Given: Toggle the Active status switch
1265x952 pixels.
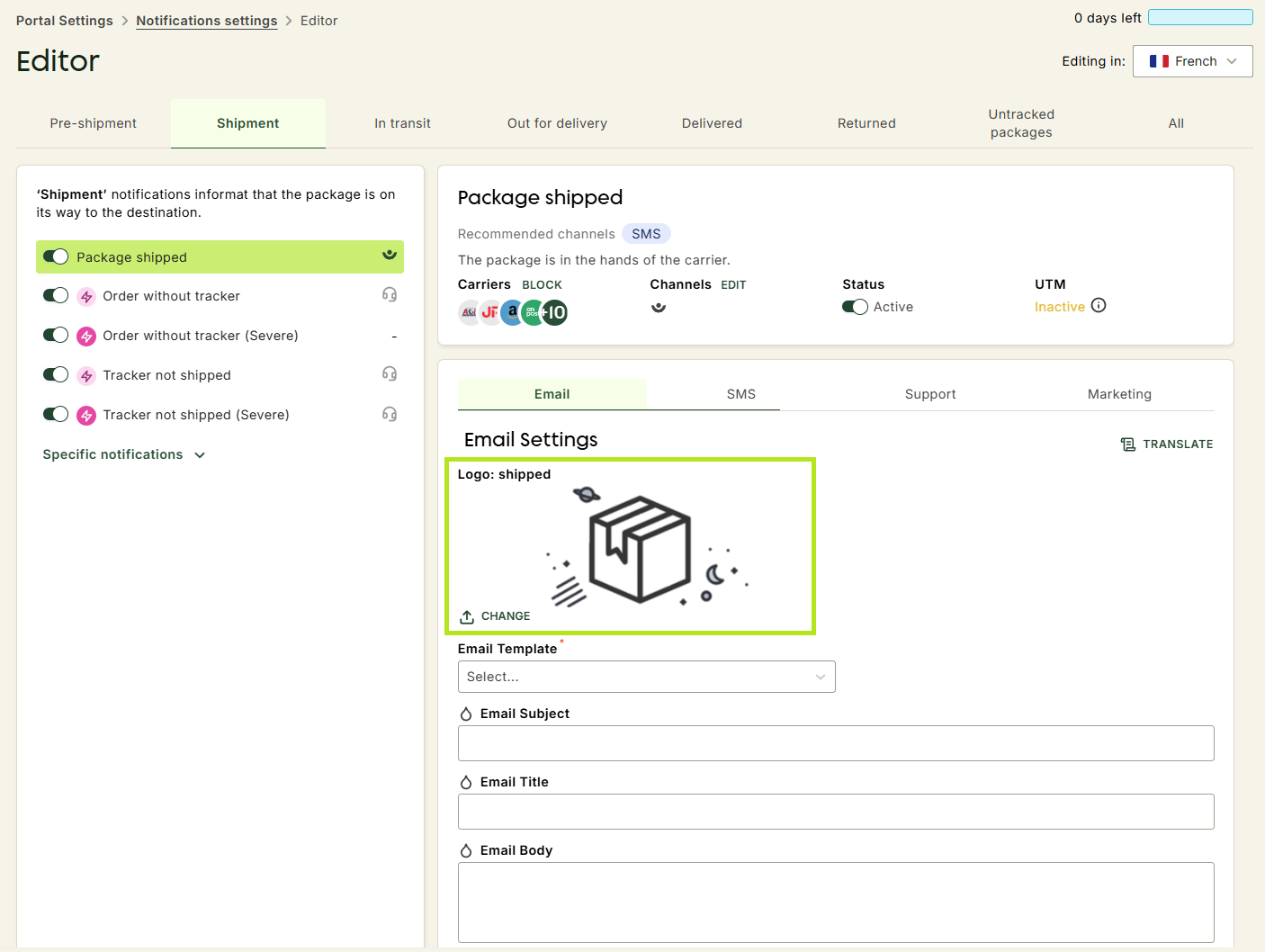Looking at the screenshot, I should [855, 307].
